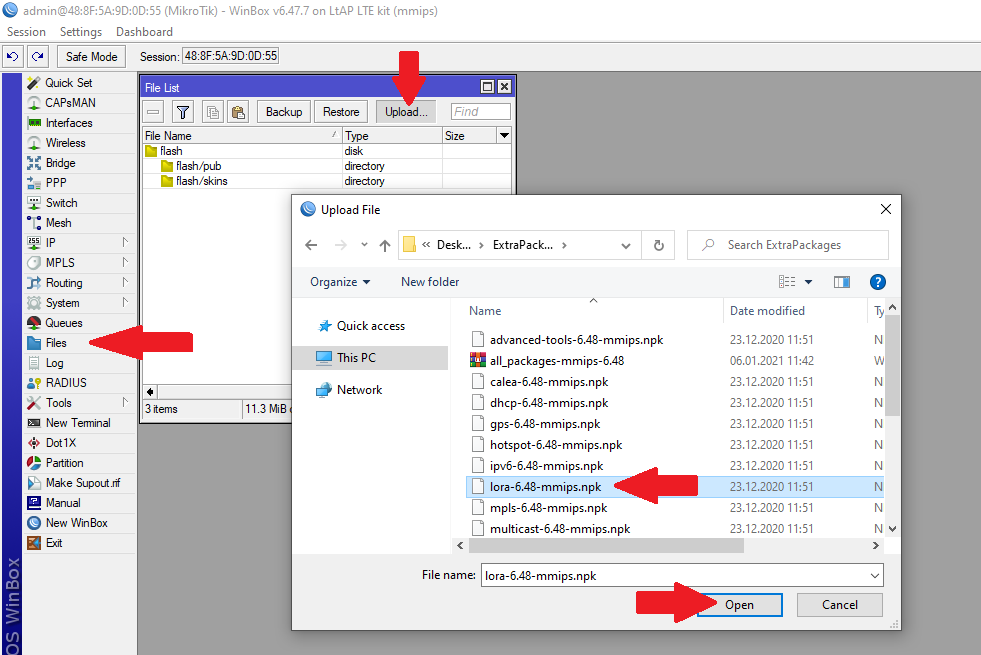Screen dimensions: 981x655
Task: Expand the address bar path dropdown
Action: pyautogui.click(x=626, y=245)
